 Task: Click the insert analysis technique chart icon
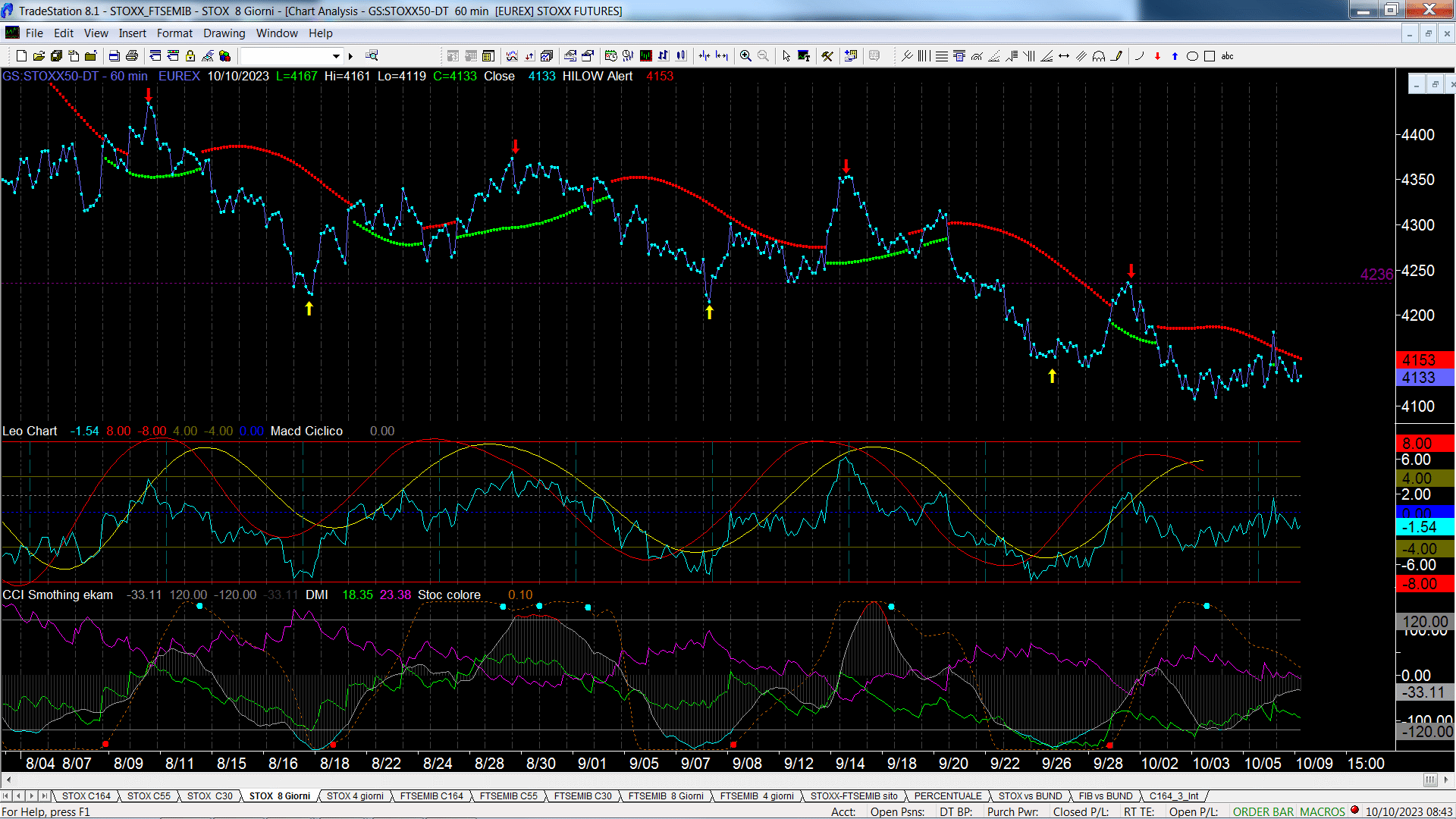(512, 56)
